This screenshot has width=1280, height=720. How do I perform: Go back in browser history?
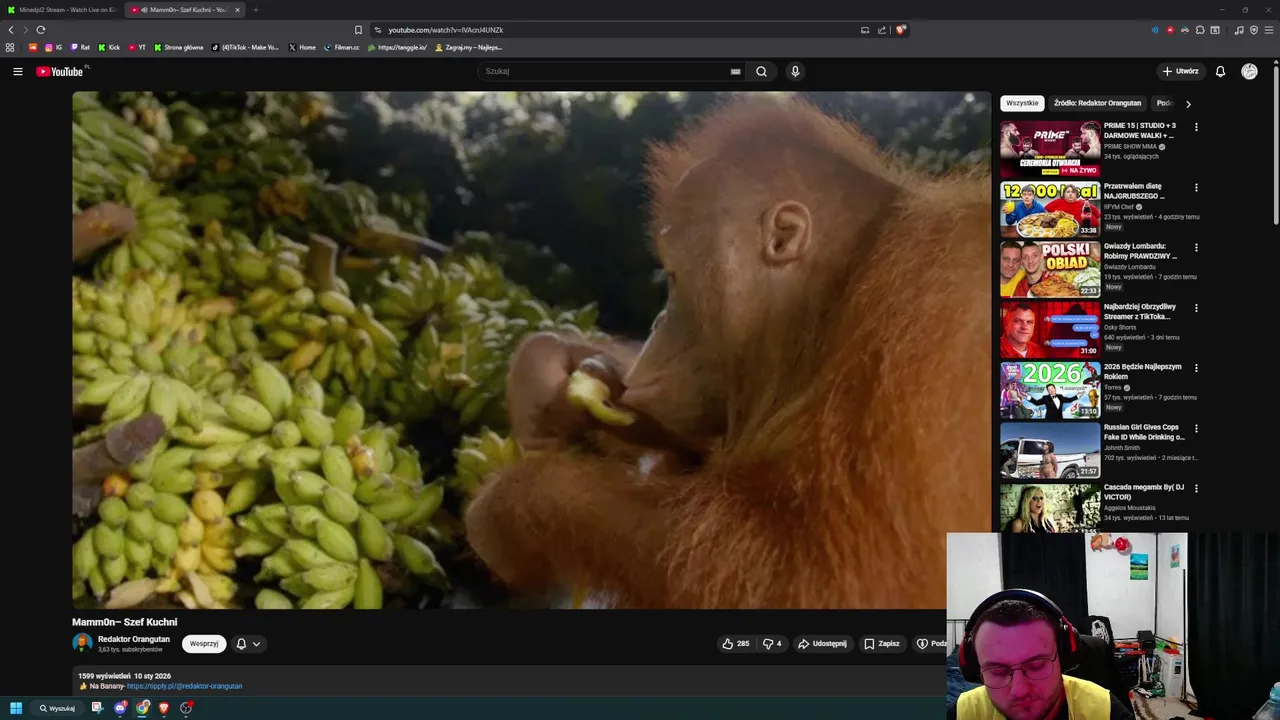11,30
